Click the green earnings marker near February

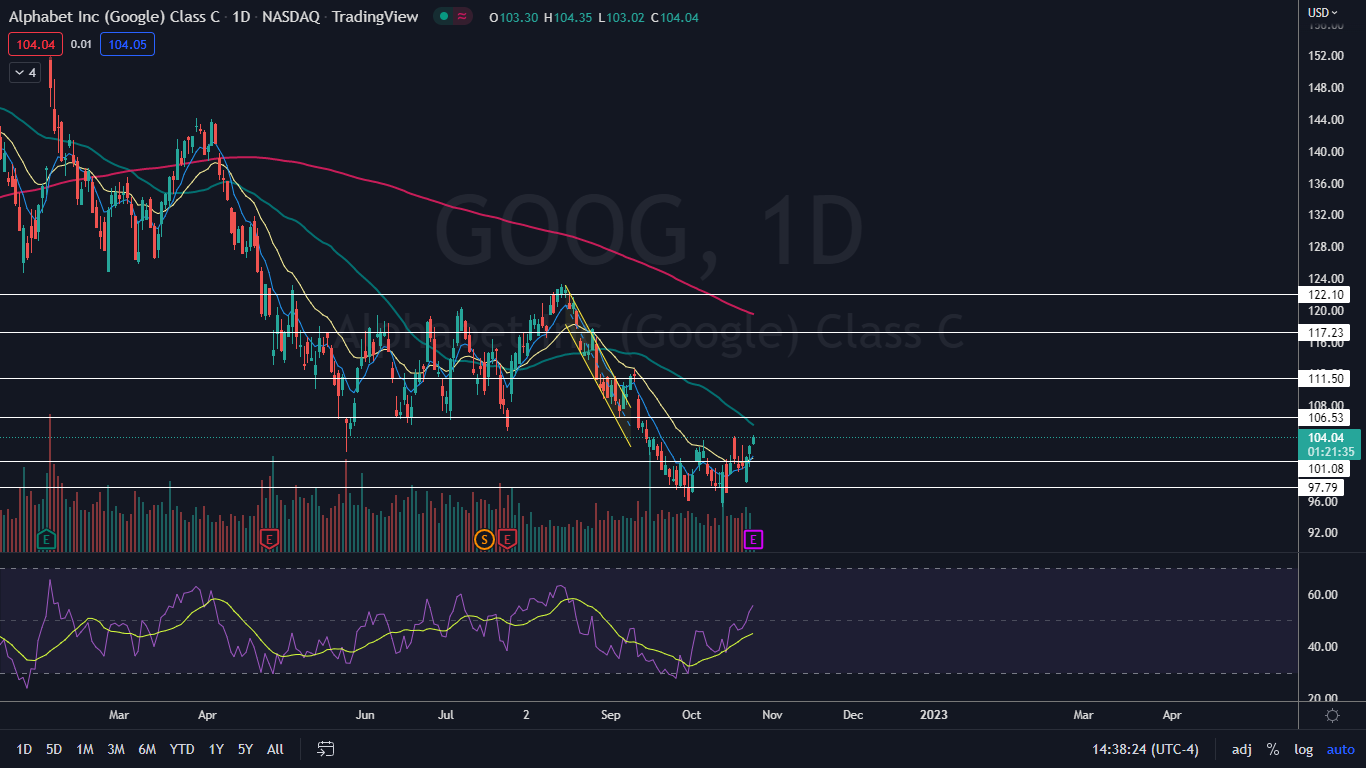click(x=45, y=539)
